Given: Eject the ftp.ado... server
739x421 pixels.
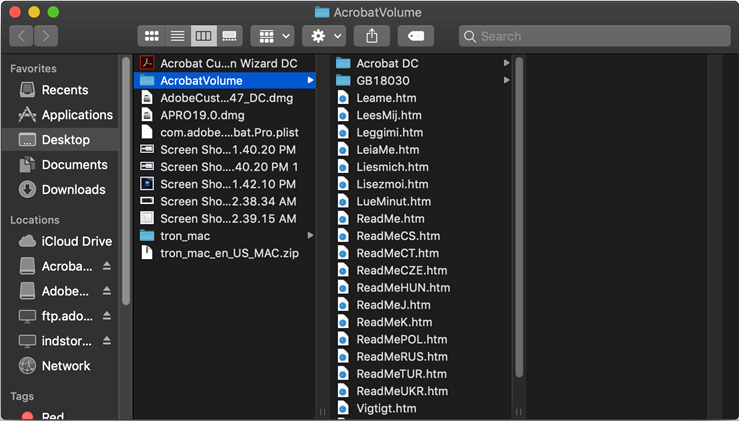Looking at the screenshot, I should click(107, 316).
